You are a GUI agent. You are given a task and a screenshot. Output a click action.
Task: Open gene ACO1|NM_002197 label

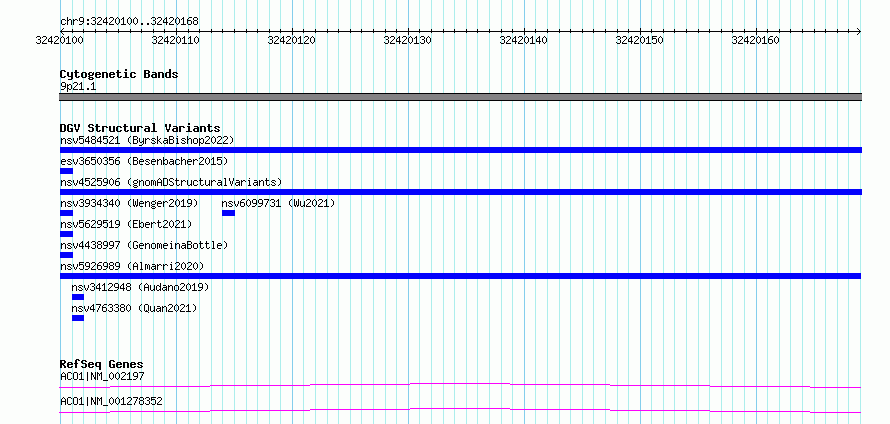pyautogui.click(x=103, y=376)
